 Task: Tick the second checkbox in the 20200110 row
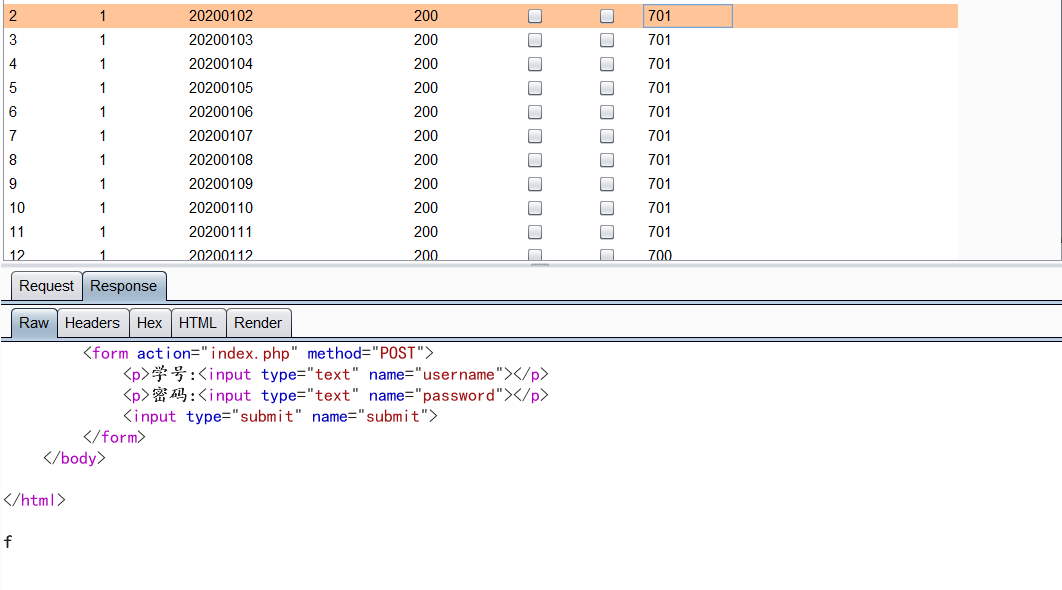[607, 208]
